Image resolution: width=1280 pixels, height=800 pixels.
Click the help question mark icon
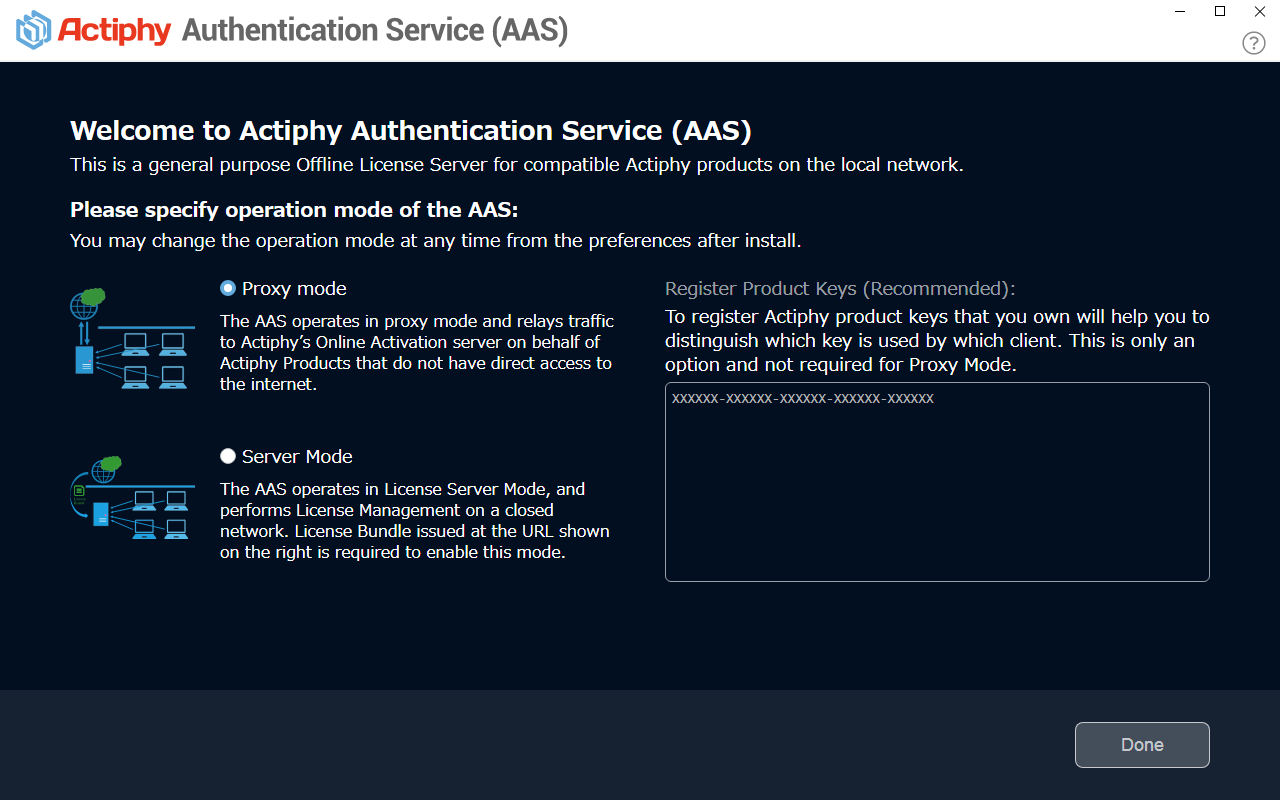coord(1253,43)
